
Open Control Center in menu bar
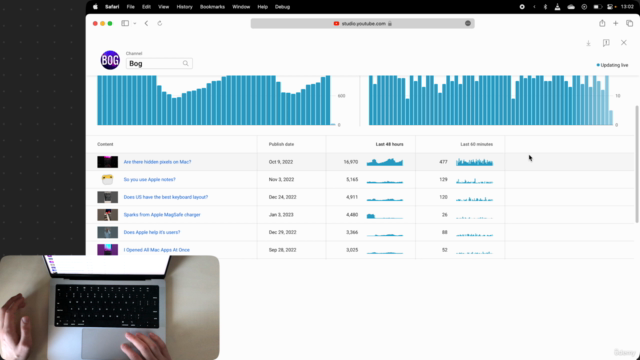coord(610,7)
